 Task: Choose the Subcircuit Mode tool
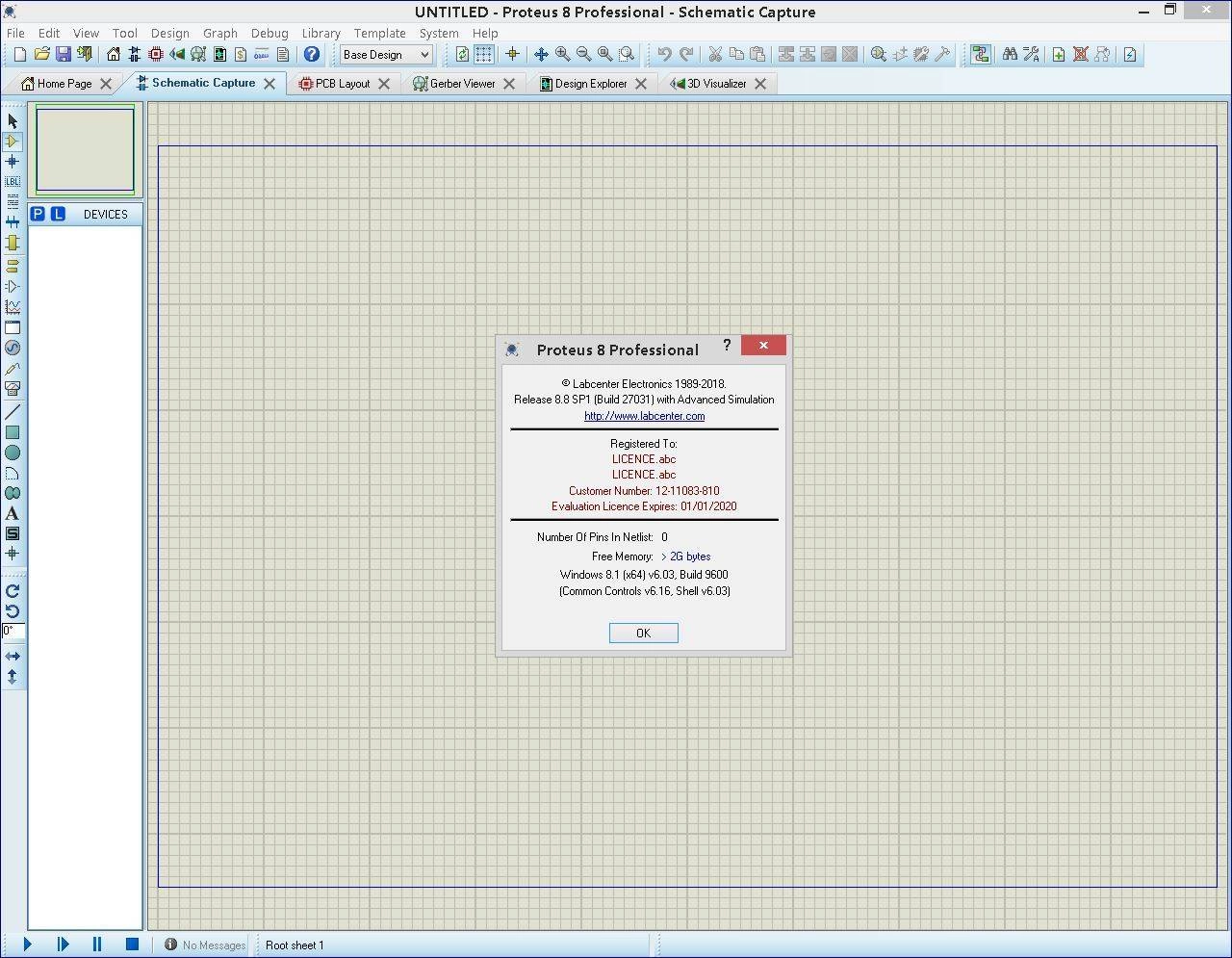coord(13,243)
